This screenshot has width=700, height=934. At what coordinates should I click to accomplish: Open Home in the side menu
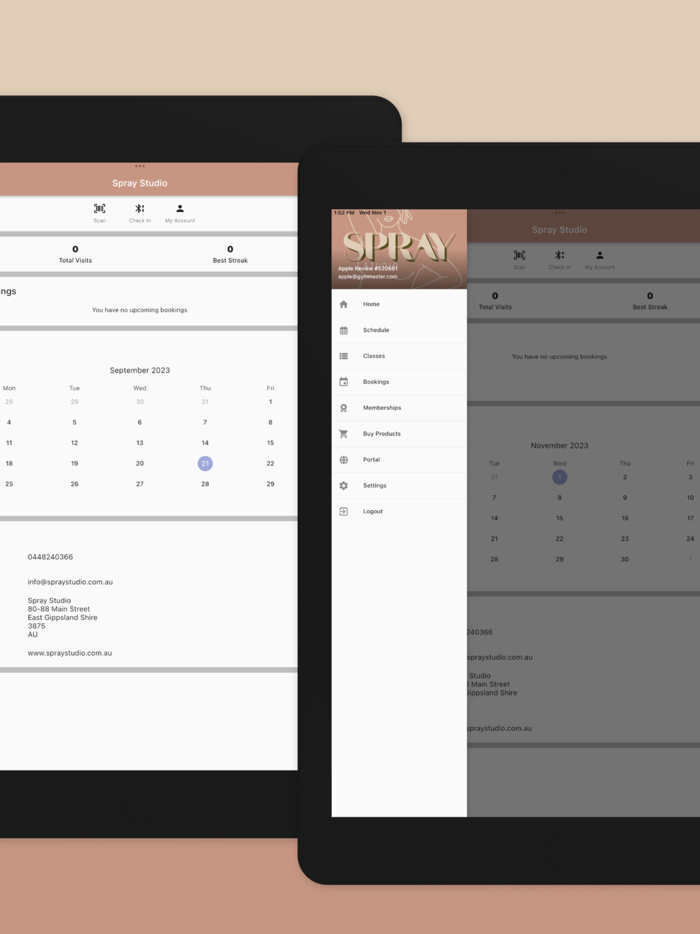click(x=399, y=304)
